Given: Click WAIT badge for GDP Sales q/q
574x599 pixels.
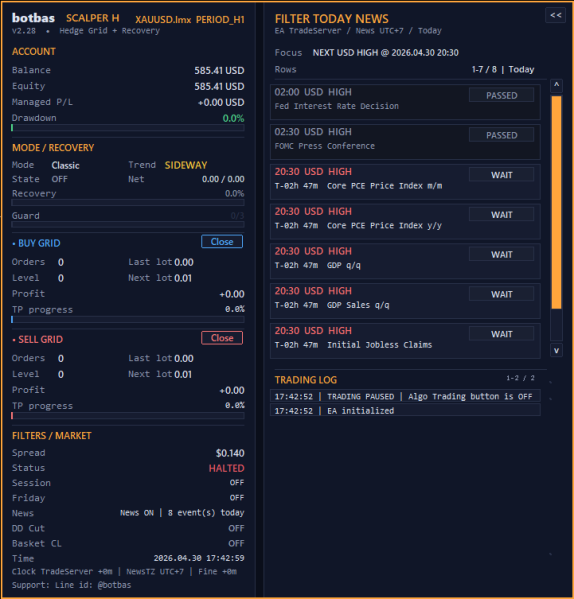Looking at the screenshot, I should pos(501,294).
